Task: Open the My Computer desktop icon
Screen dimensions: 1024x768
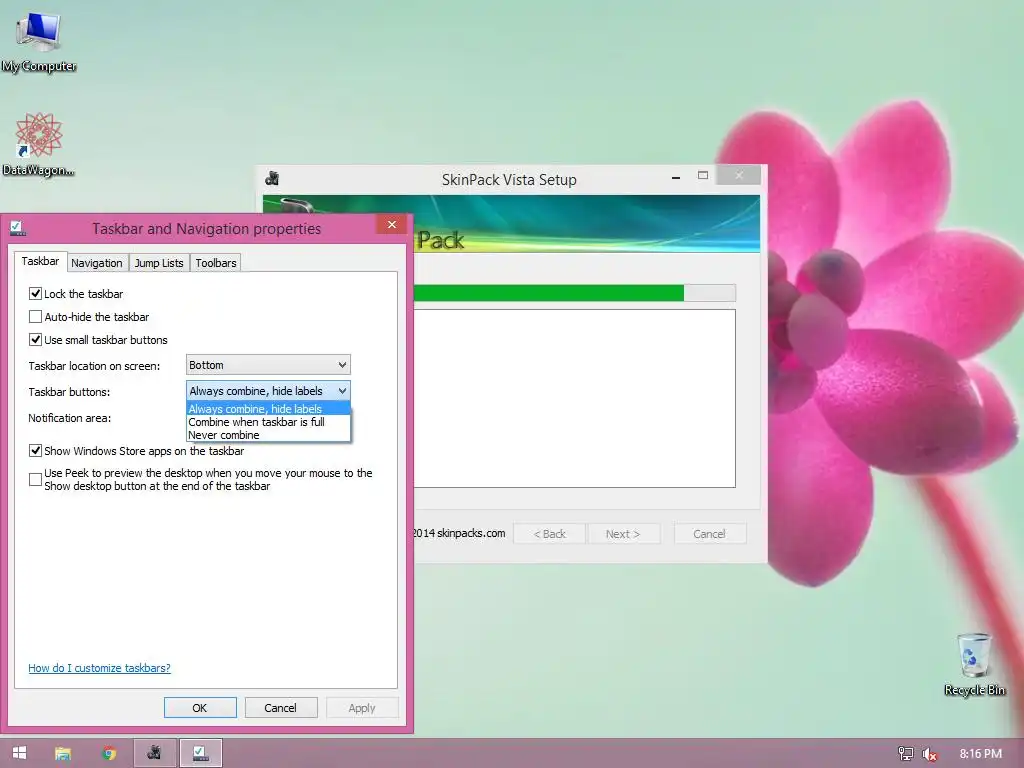Action: (x=39, y=42)
